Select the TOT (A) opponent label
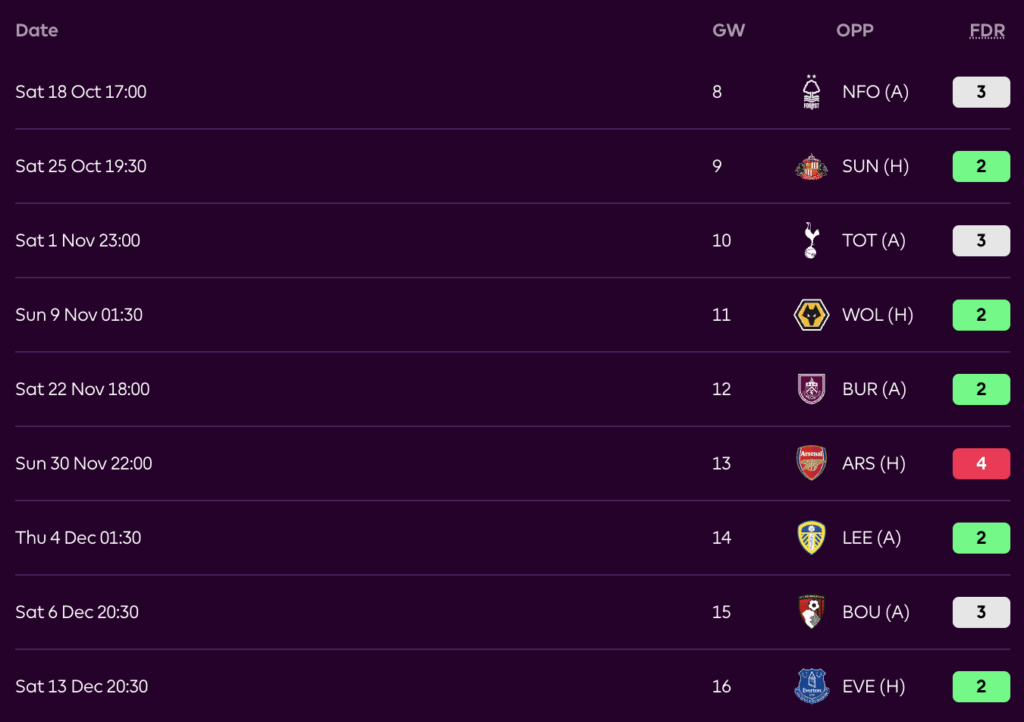1024x722 pixels. pyautogui.click(x=874, y=240)
